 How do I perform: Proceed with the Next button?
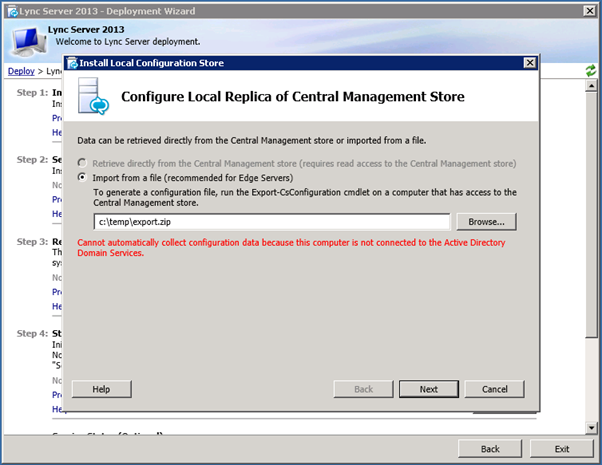[x=428, y=389]
